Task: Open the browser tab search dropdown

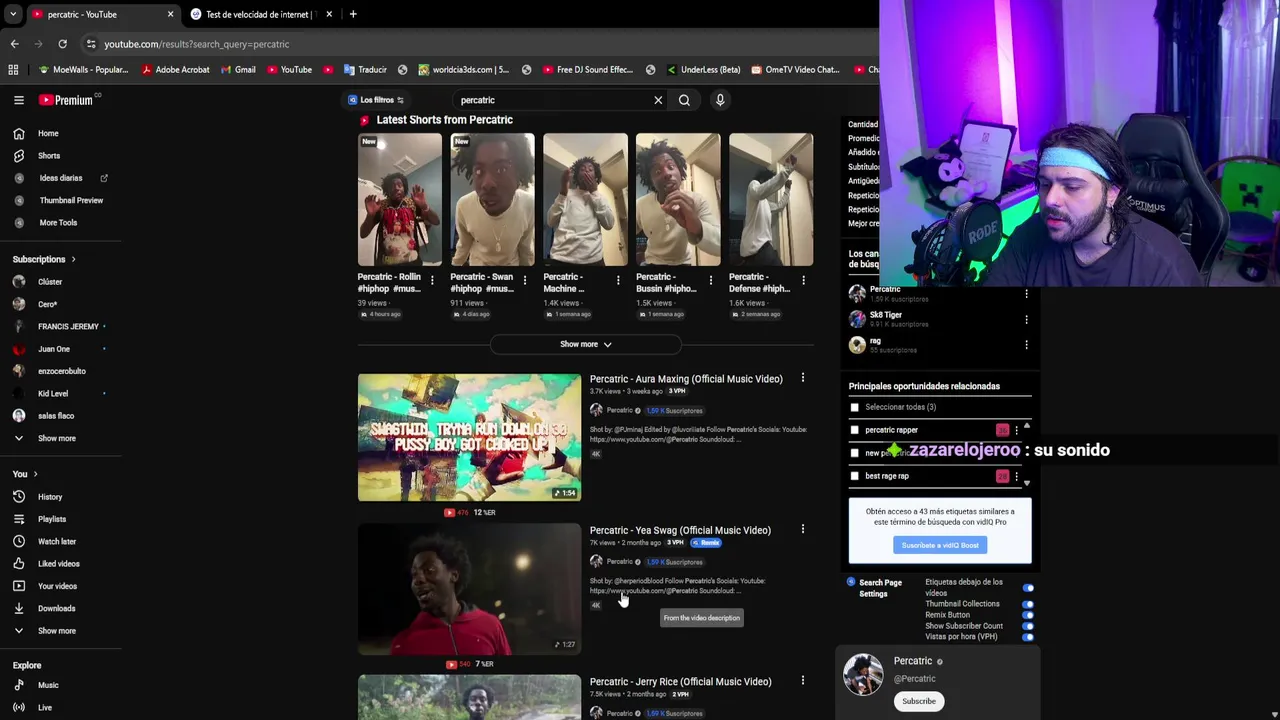Action: [x=13, y=14]
